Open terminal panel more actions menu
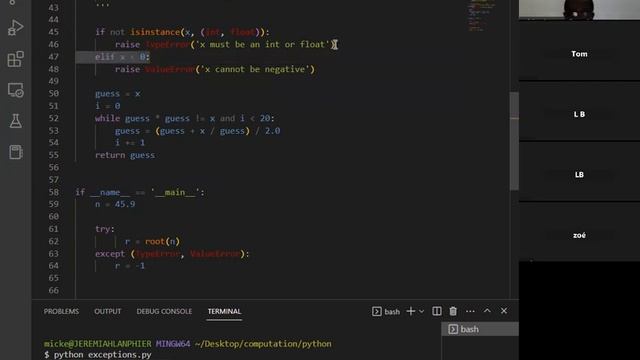Image resolution: width=640 pixels, height=360 pixels. point(470,311)
